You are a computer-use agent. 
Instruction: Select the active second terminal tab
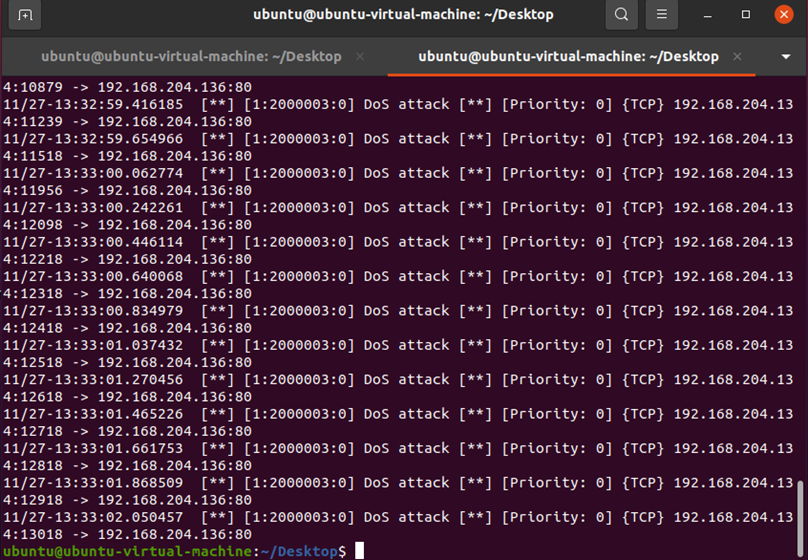point(568,57)
